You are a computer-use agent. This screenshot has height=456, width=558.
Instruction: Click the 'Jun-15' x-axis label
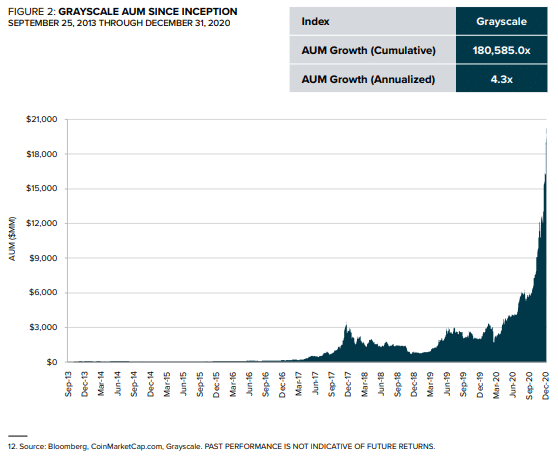point(183,384)
